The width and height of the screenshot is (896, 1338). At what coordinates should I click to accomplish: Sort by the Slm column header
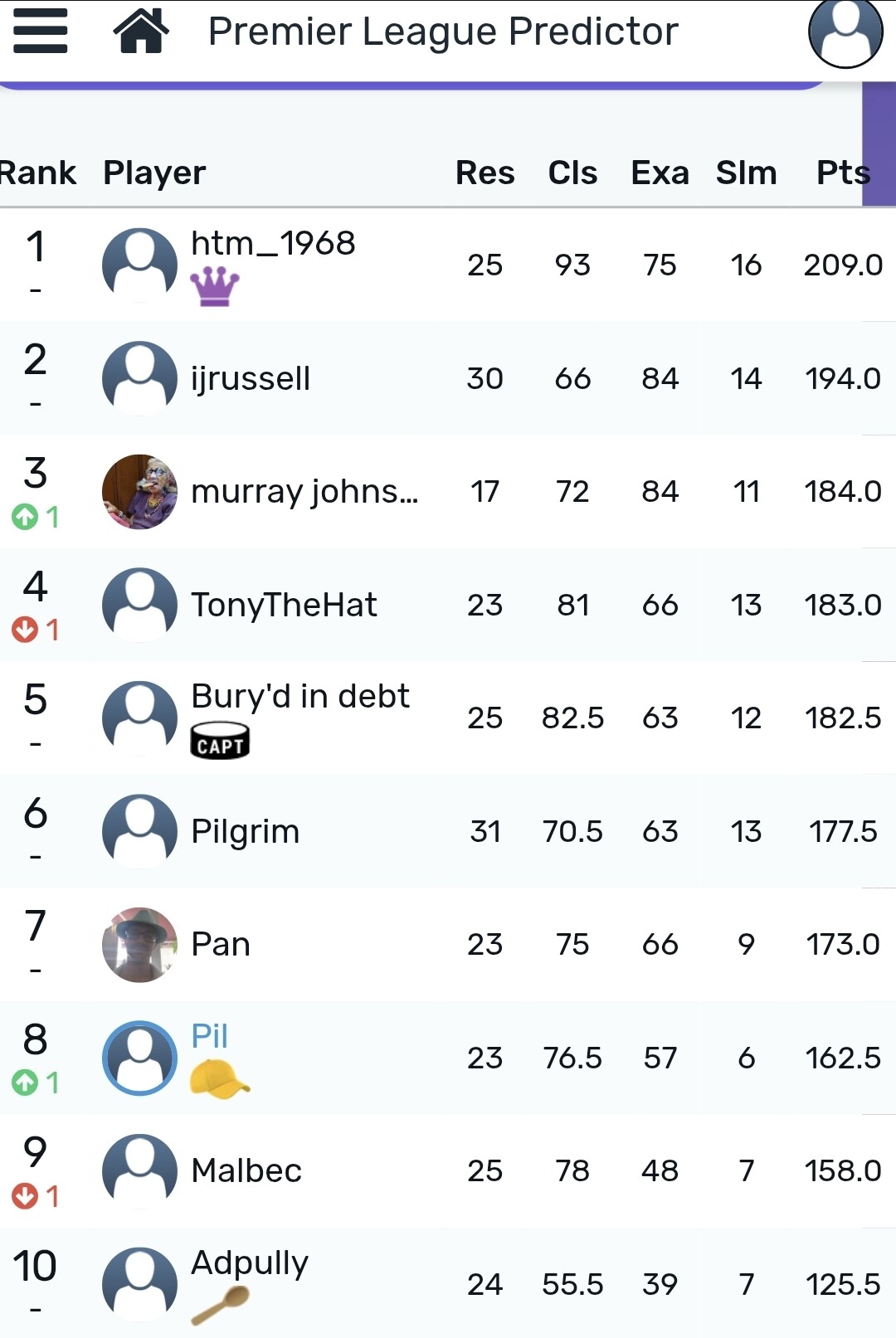point(746,173)
